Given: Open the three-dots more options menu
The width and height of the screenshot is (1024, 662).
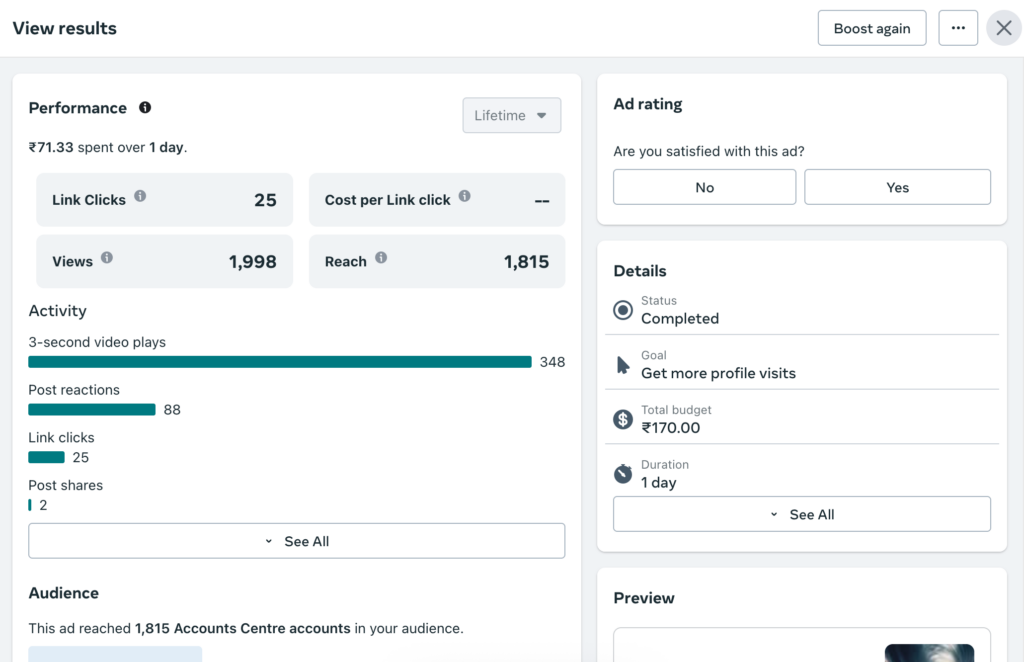Looking at the screenshot, I should [958, 28].
